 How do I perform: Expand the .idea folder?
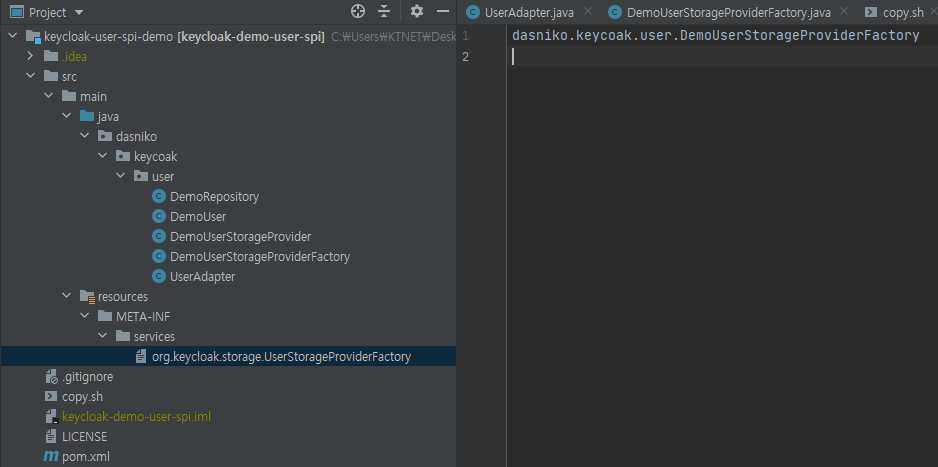(31, 57)
